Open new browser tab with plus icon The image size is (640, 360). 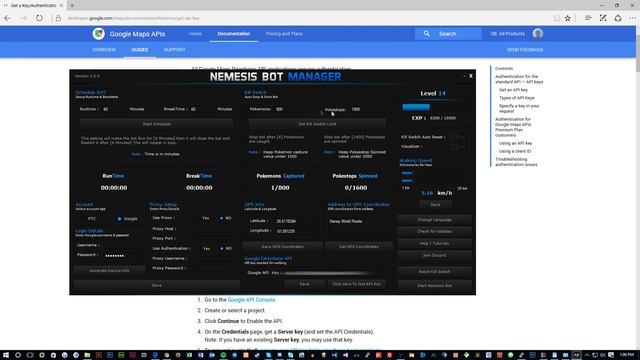pyautogui.click(x=72, y=5)
